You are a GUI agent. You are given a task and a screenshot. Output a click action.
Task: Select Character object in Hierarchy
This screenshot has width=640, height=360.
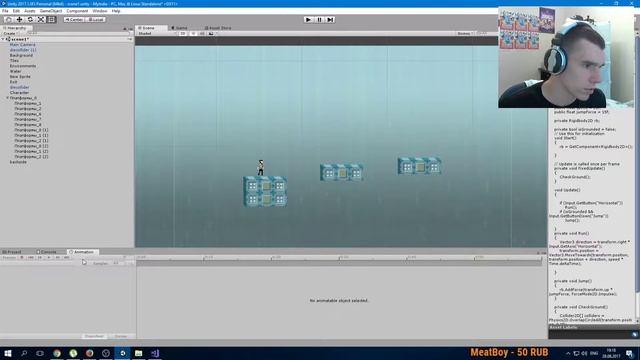(x=19, y=93)
